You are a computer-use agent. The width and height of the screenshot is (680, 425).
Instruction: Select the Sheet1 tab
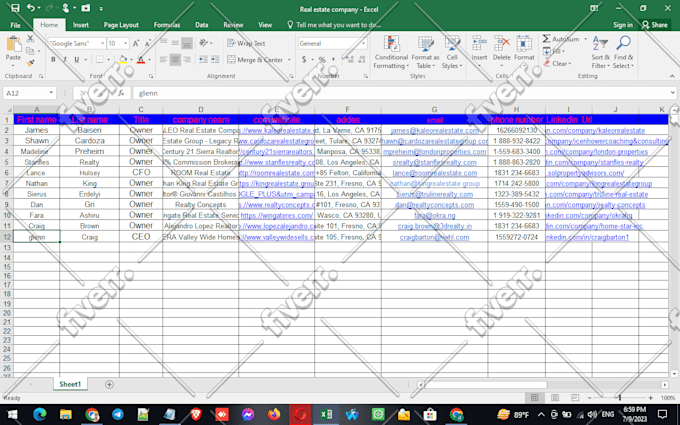point(70,384)
